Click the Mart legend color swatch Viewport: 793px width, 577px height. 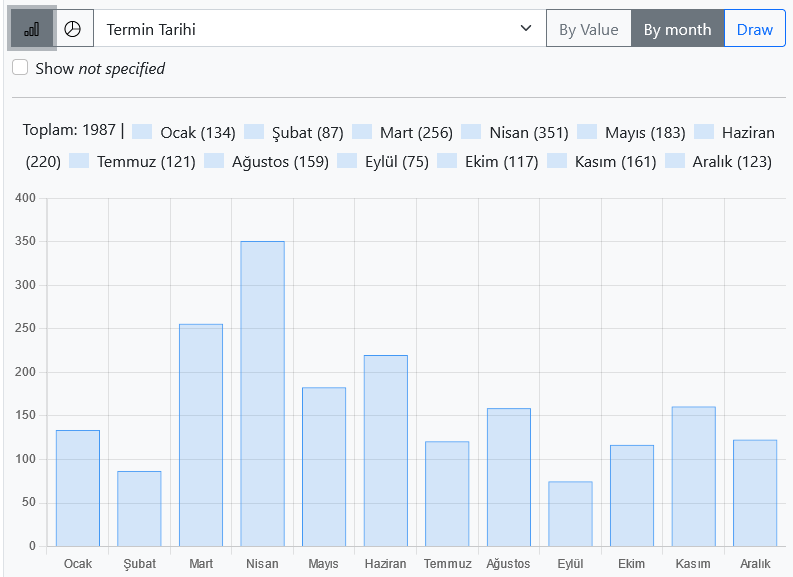pos(362,132)
